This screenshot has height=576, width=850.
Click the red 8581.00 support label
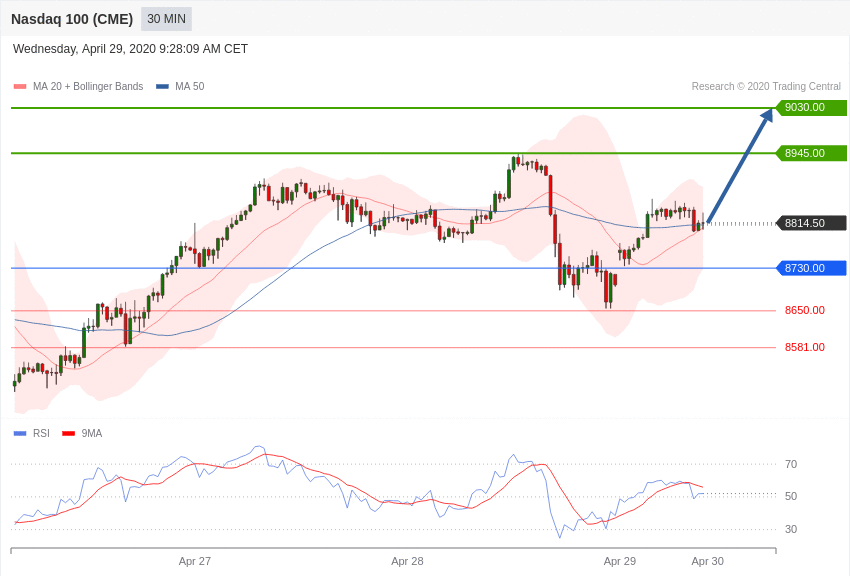tap(804, 347)
